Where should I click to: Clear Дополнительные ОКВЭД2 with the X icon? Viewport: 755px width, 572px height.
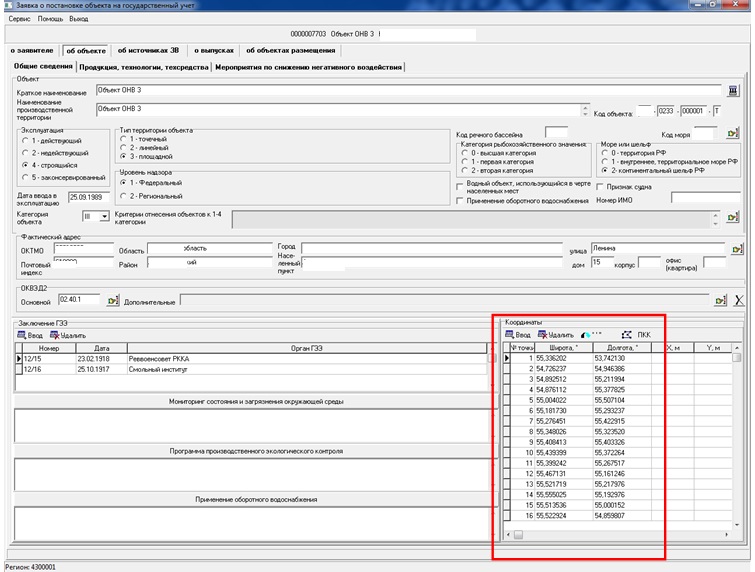coord(739,299)
